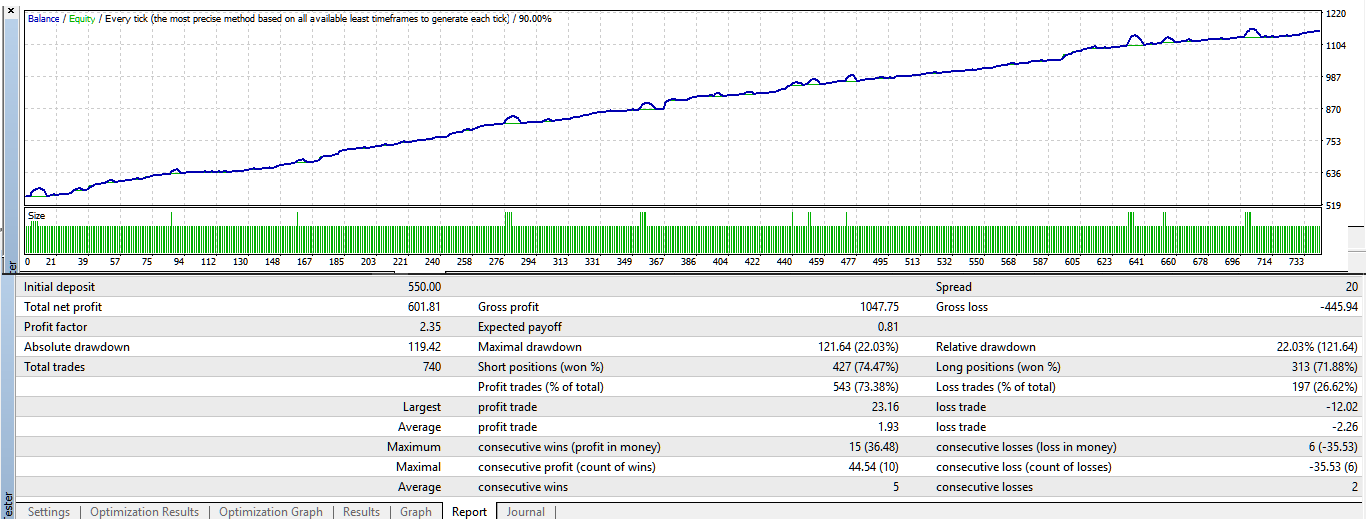Click Profit trades value 543 (73.38%)
The height and width of the screenshot is (519, 1366).
864,387
